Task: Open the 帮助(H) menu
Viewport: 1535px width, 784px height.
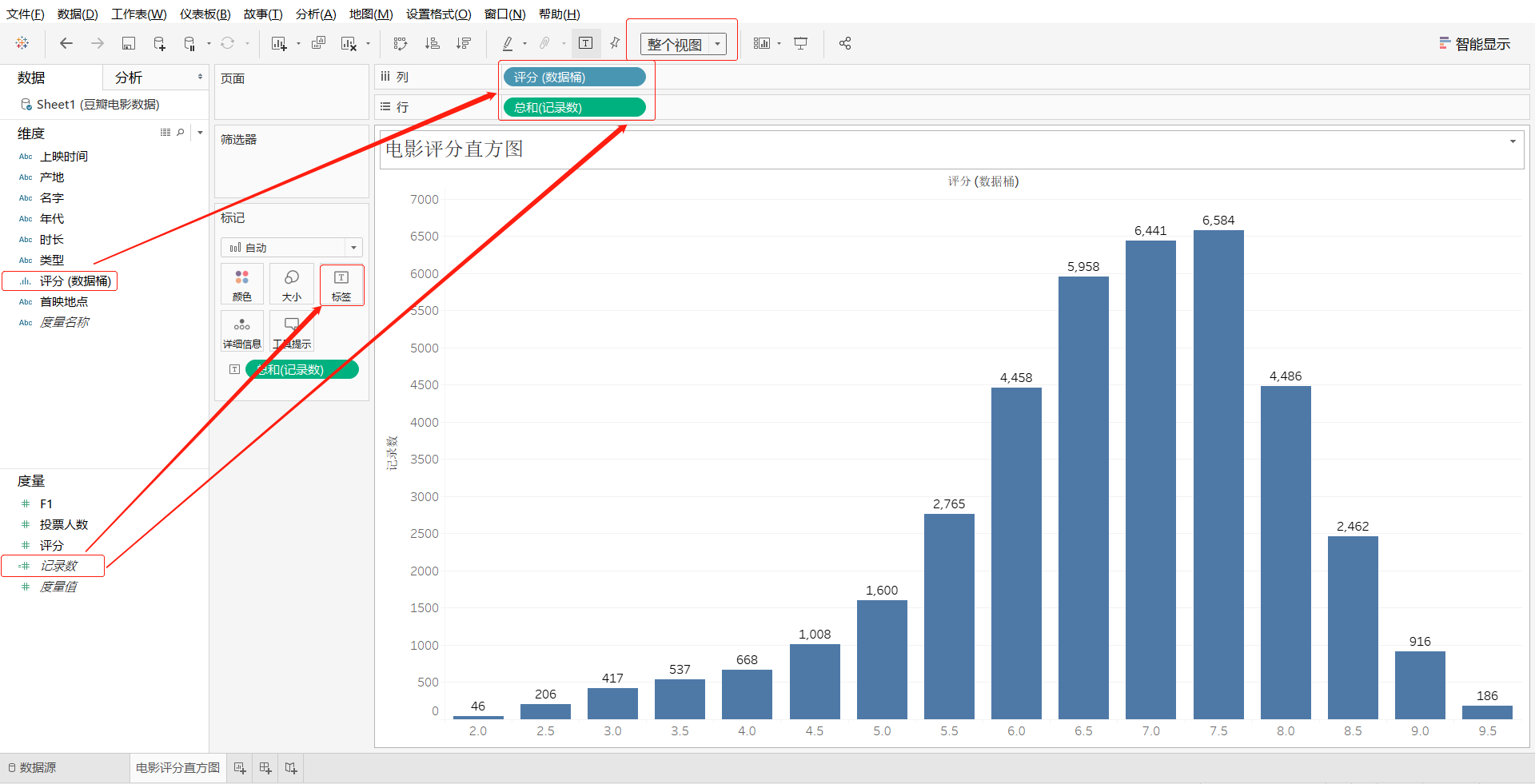Action: click(560, 14)
